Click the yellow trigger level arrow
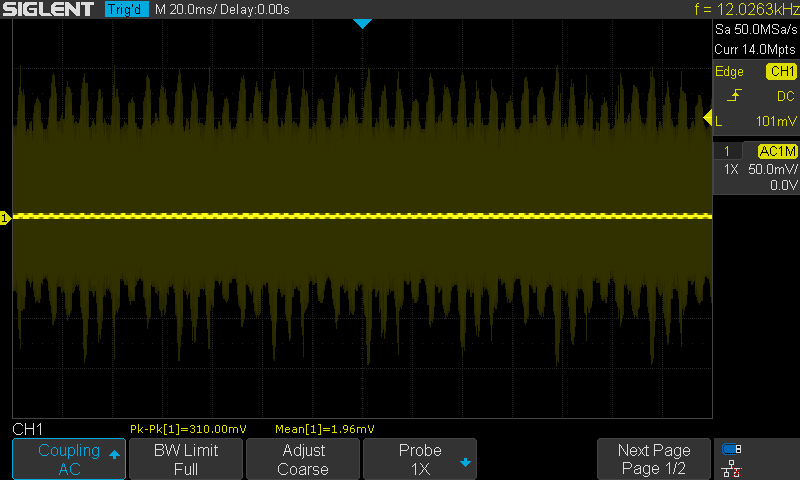Image resolution: width=800 pixels, height=480 pixels. [x=708, y=120]
